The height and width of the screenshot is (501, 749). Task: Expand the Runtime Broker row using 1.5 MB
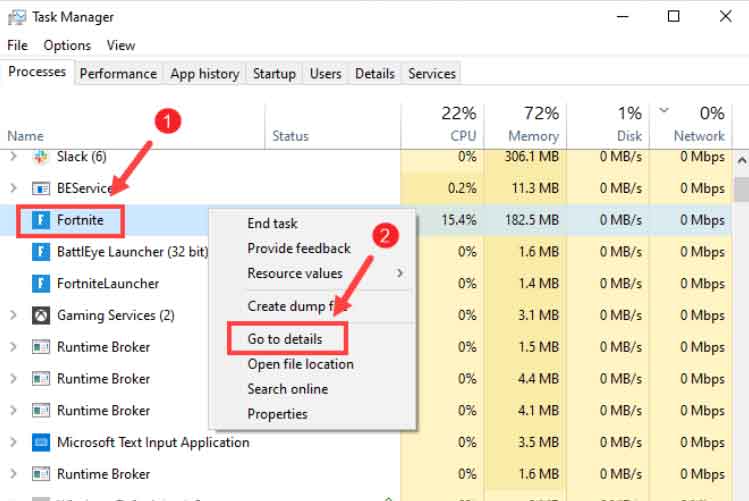[x=13, y=347]
